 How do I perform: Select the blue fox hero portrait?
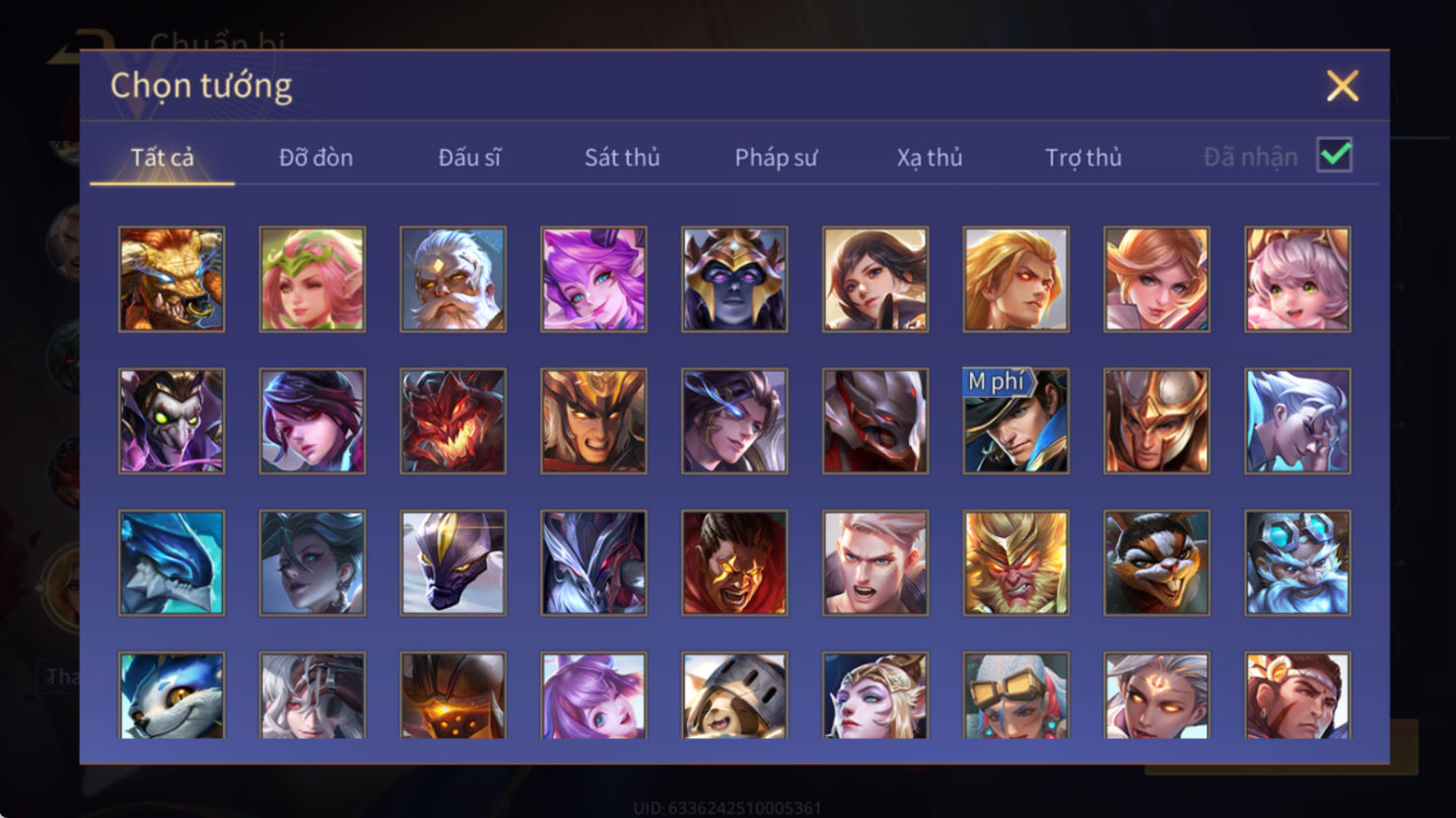172,695
